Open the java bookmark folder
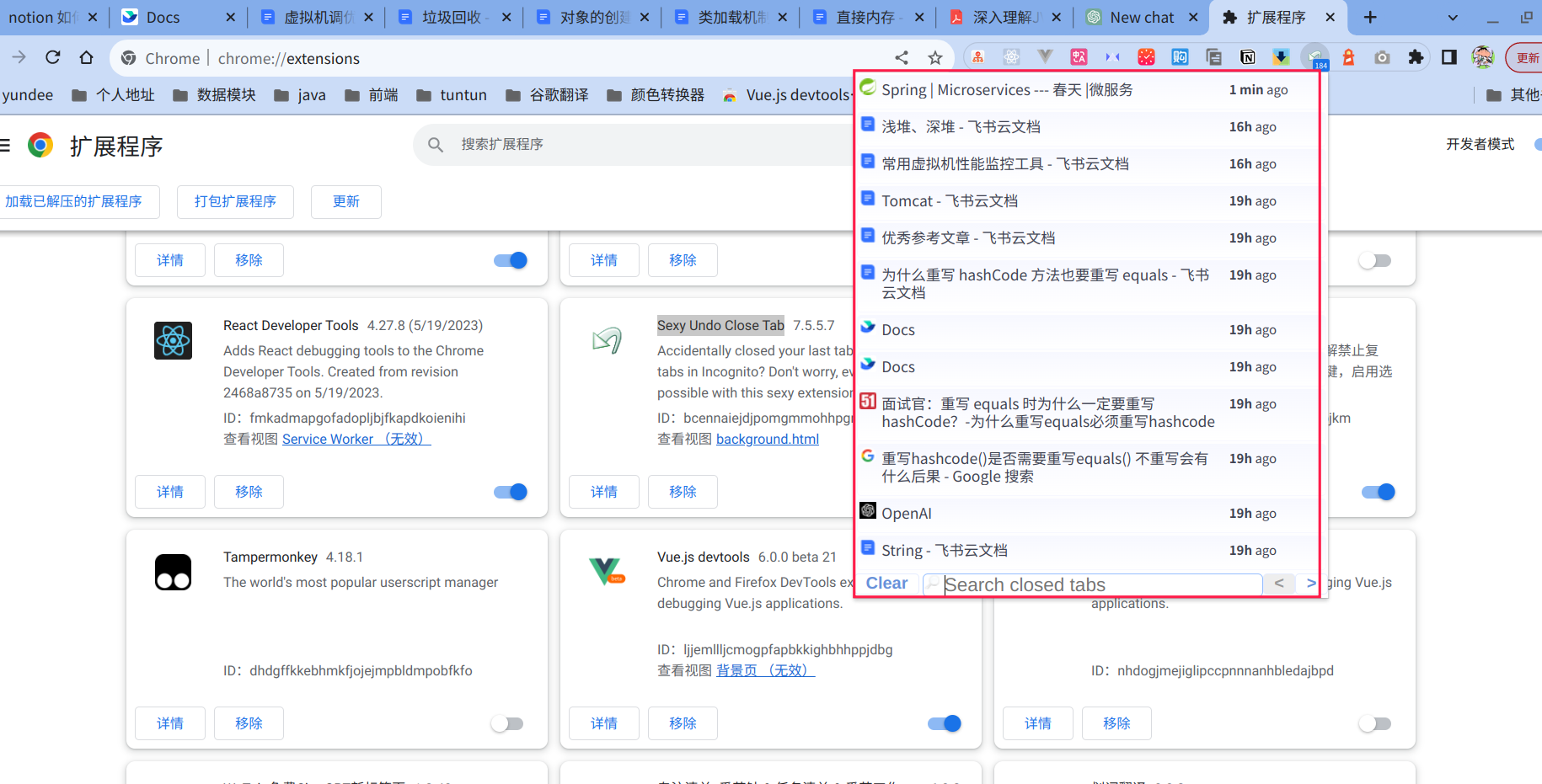Screen dimensions: 1542x784 [300, 95]
